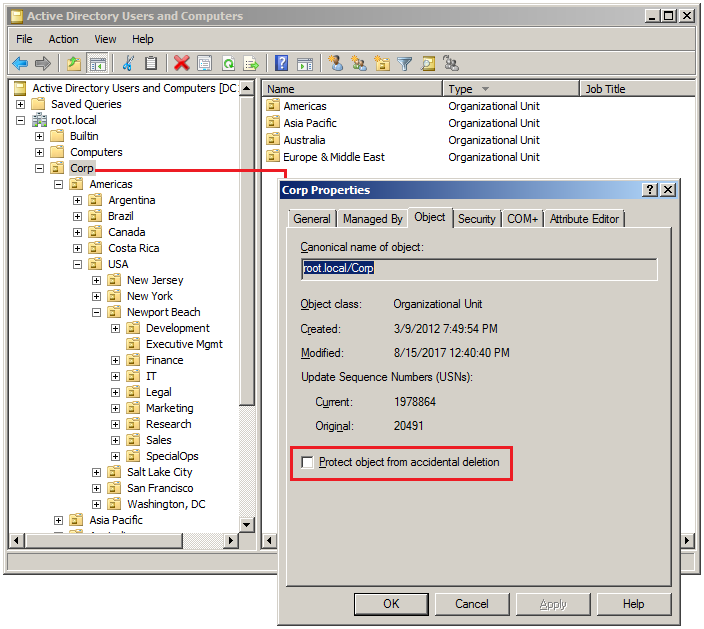Click the green Refresh icon

click(229, 64)
